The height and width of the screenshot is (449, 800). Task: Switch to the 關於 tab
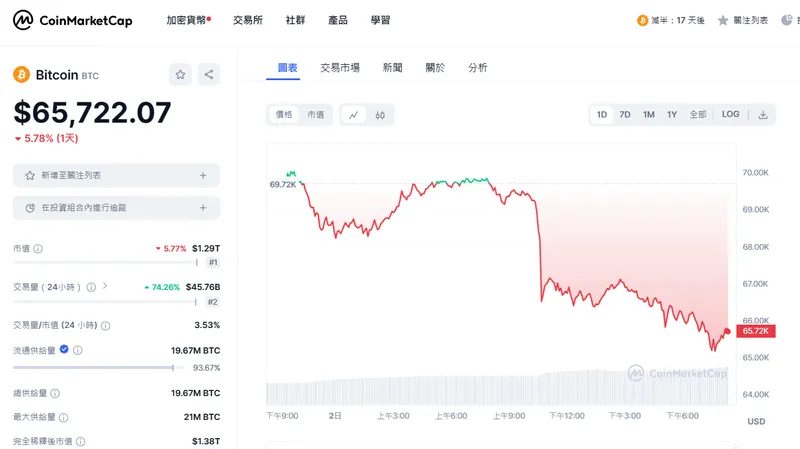(435, 68)
